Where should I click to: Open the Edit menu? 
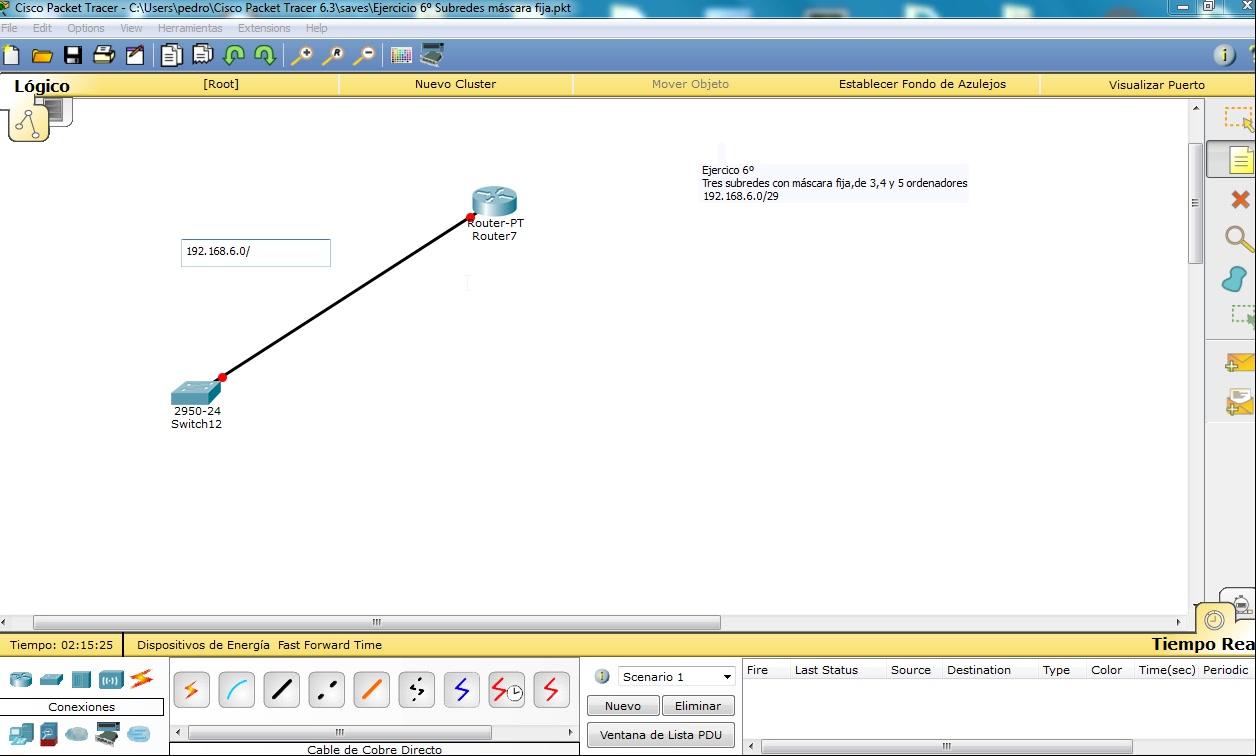pyautogui.click(x=42, y=28)
